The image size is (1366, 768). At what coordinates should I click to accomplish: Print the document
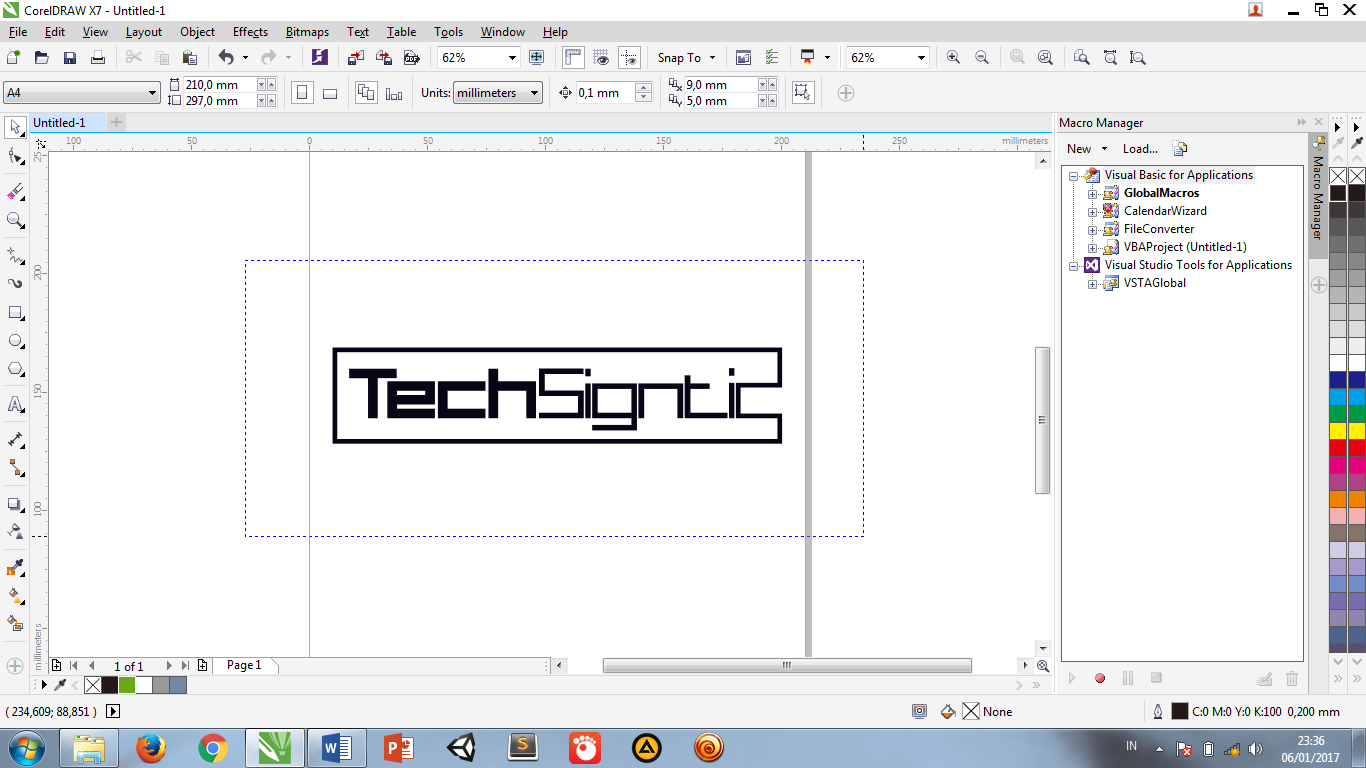[98, 58]
